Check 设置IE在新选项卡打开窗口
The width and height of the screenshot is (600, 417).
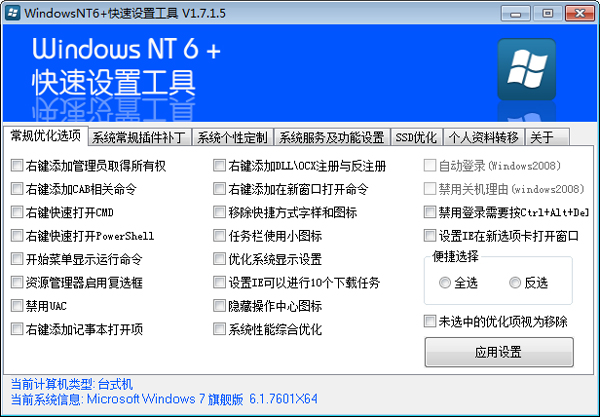coord(430,236)
